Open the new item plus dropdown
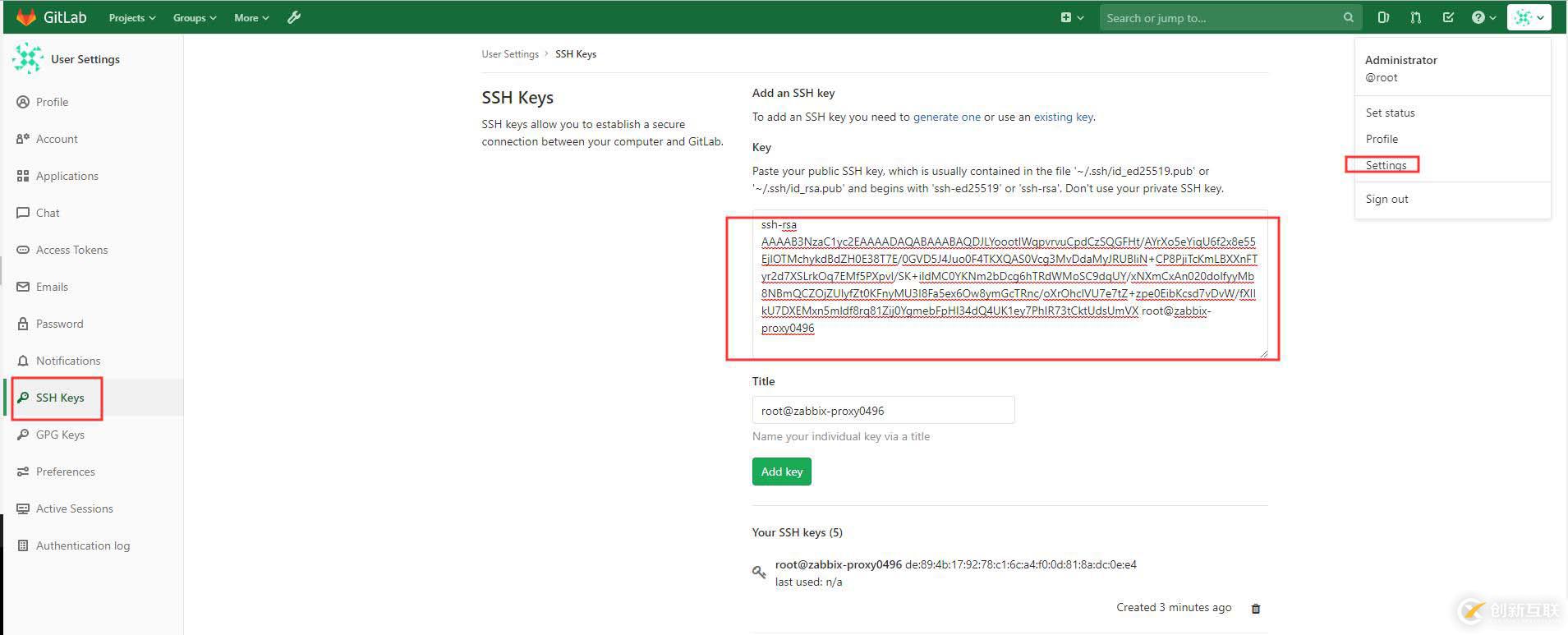The width and height of the screenshot is (1568, 635). pos(1072,17)
